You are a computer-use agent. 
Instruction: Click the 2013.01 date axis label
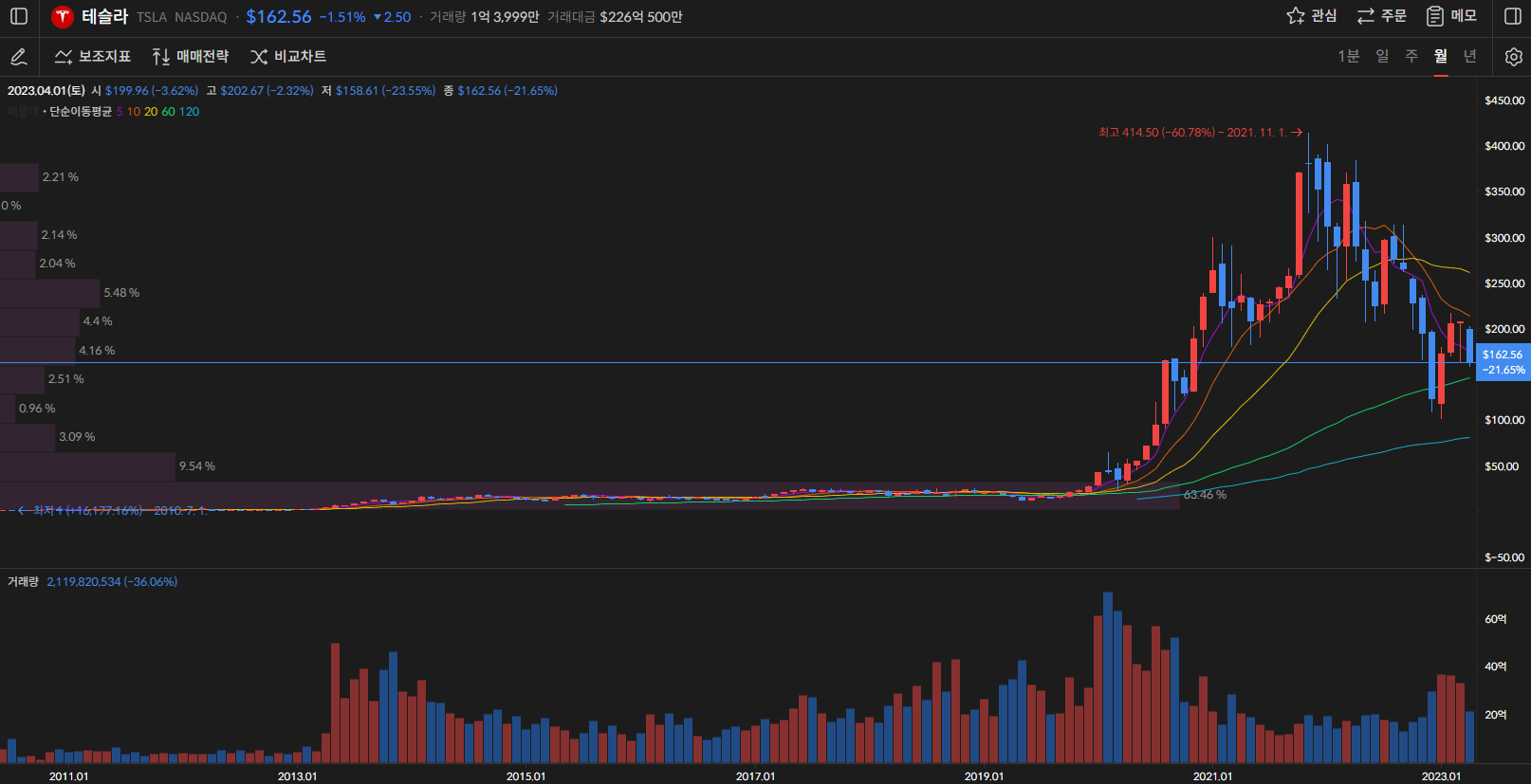(x=297, y=776)
